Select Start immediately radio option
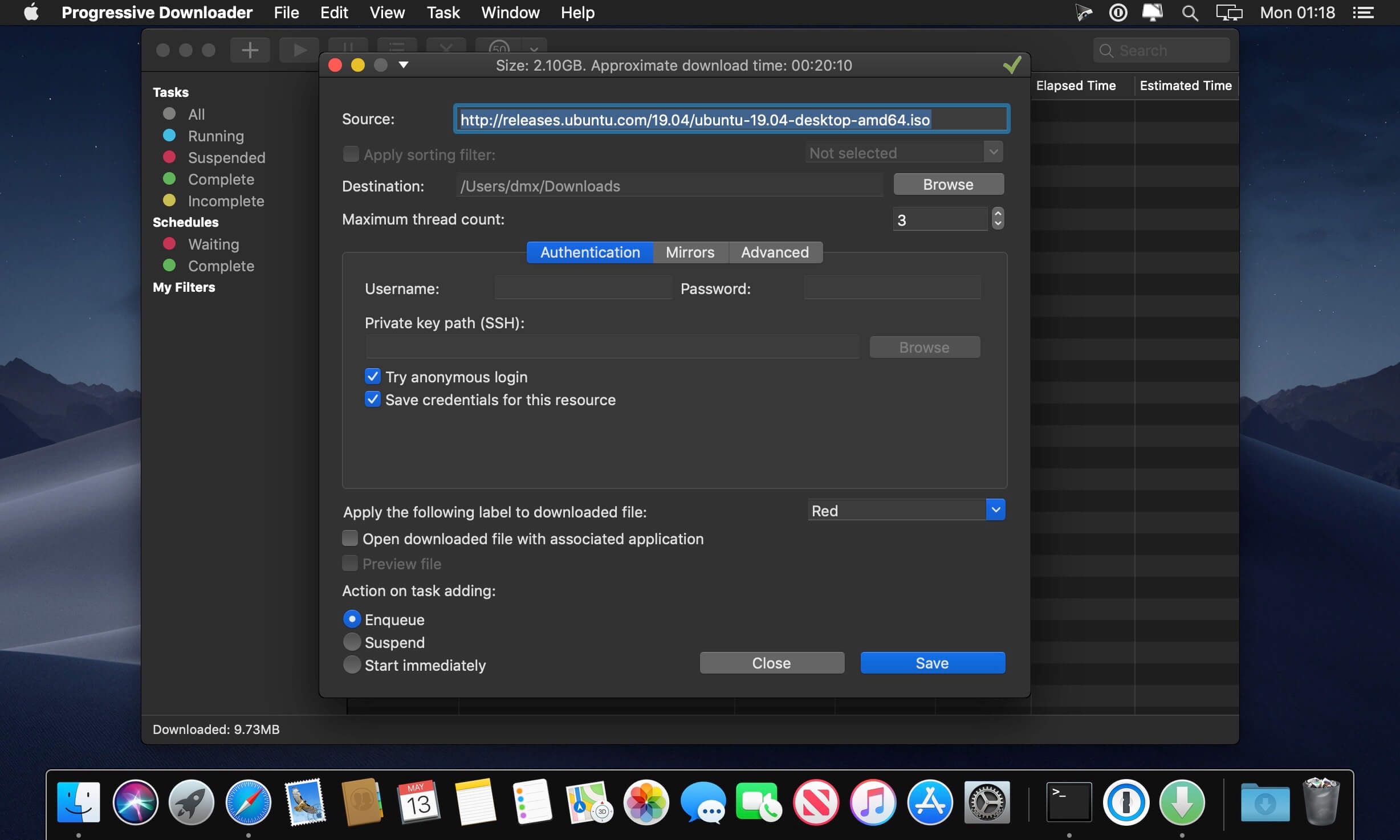The height and width of the screenshot is (840, 1400). point(352,665)
